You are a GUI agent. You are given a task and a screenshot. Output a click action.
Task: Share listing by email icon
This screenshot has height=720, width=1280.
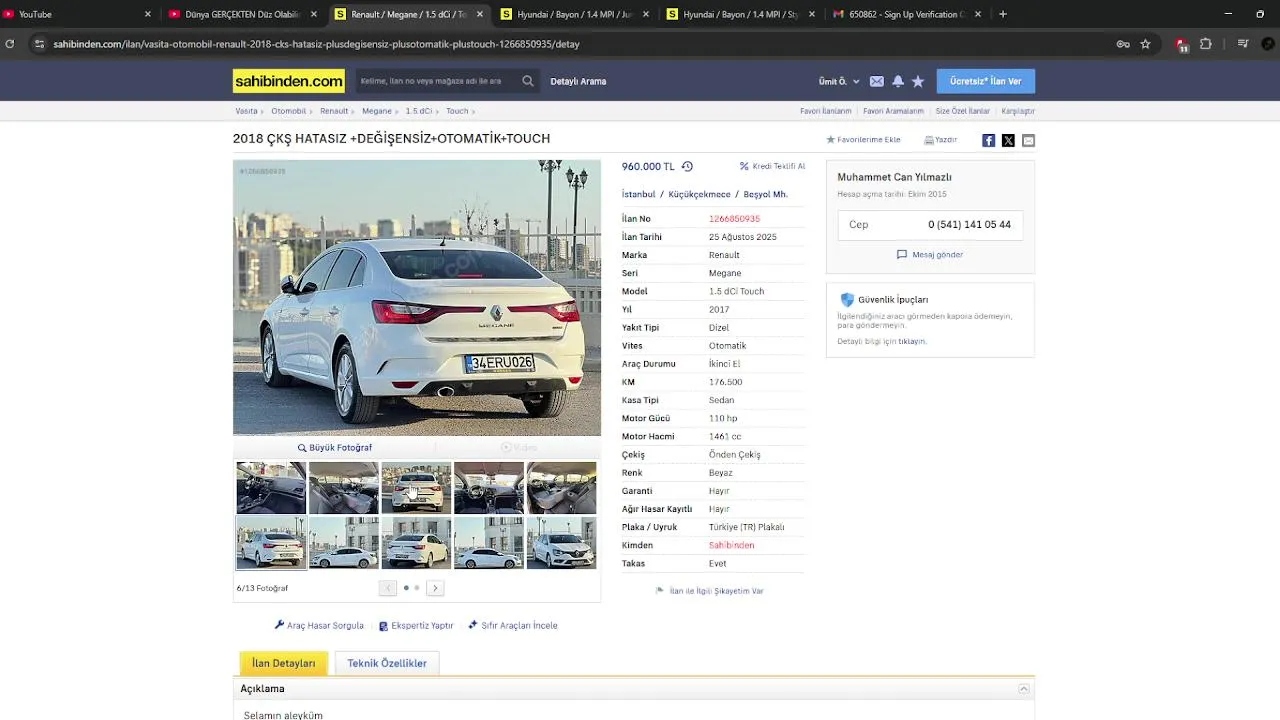coord(1028,140)
